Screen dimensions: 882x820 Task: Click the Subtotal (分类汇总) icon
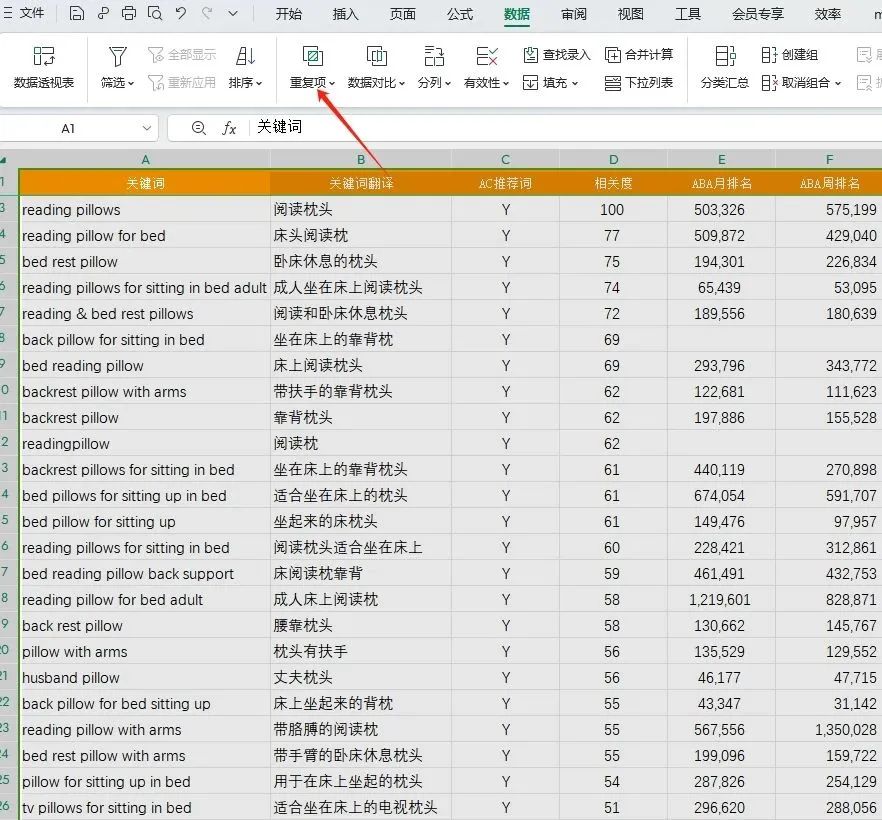pos(725,56)
